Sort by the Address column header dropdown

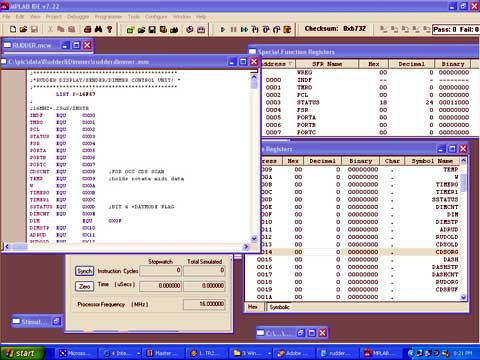tap(277, 64)
